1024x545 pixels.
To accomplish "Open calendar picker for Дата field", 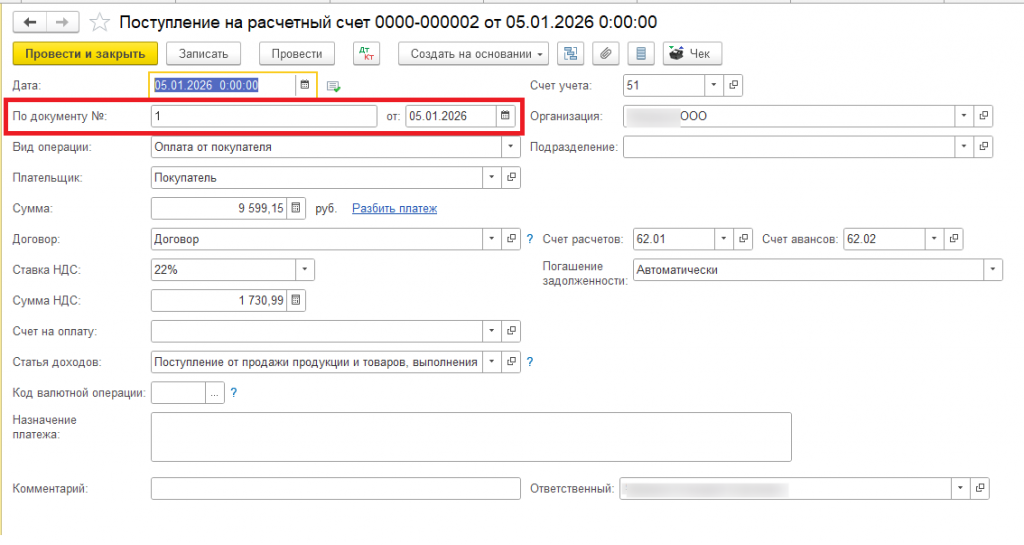I will (304, 85).
